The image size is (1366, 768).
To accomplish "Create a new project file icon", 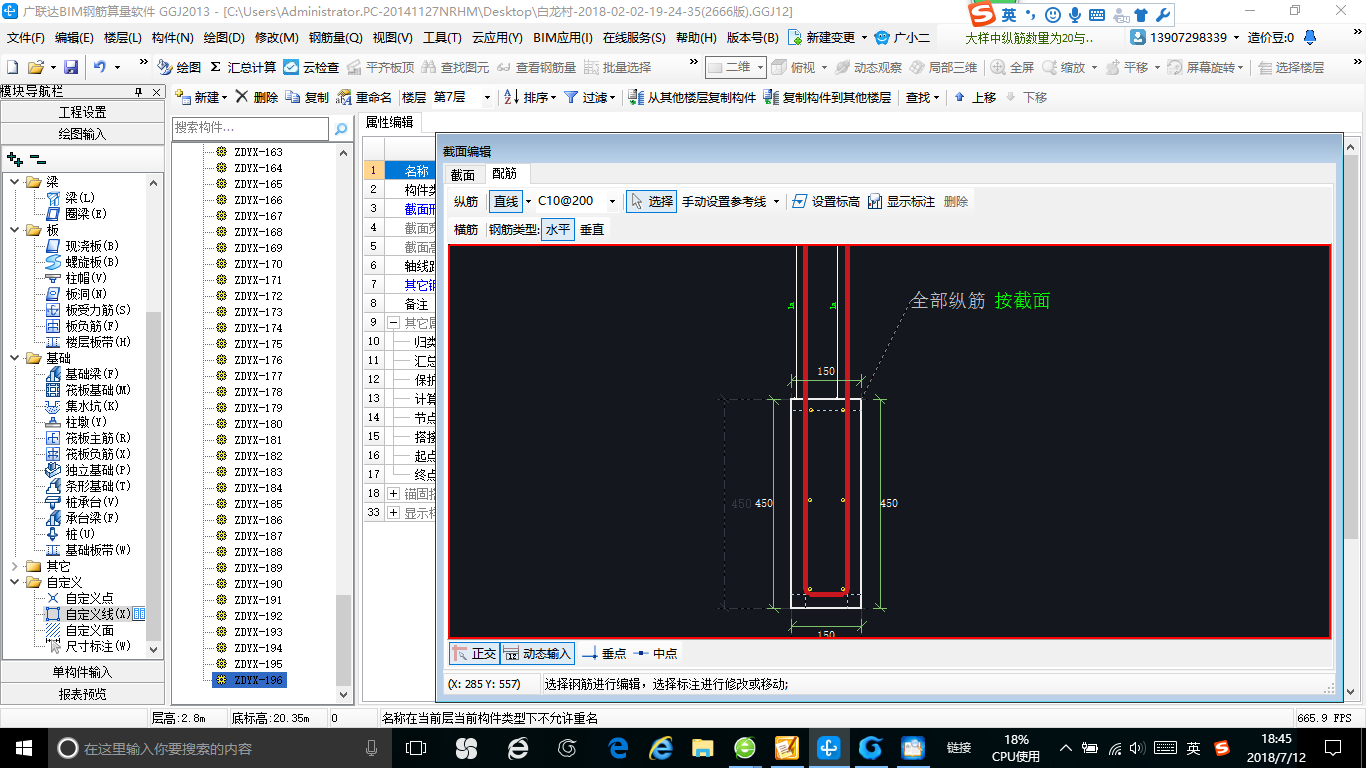I will (x=12, y=67).
